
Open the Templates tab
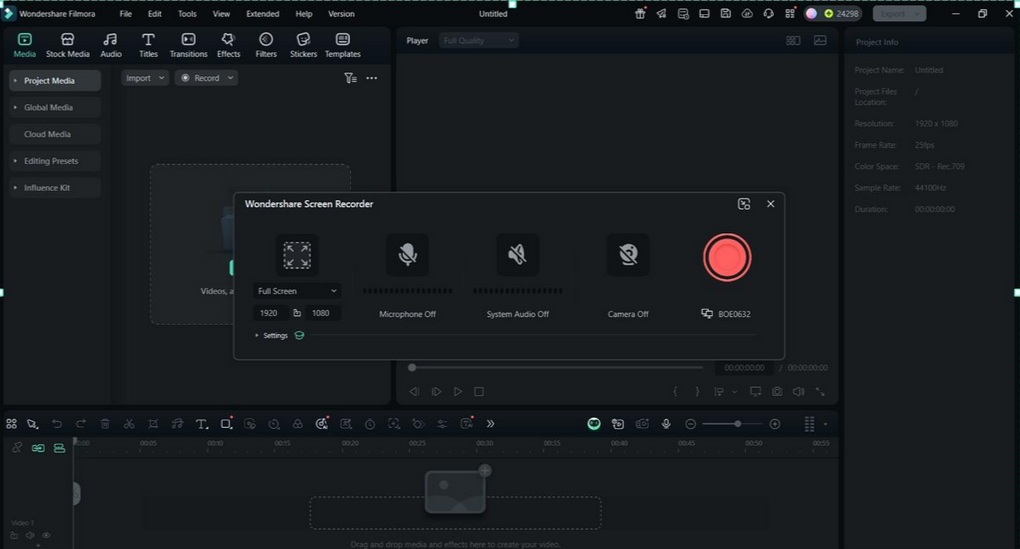point(343,46)
